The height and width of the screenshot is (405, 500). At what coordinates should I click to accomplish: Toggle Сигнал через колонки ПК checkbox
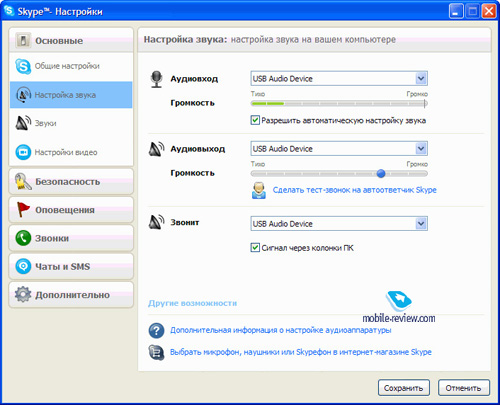pyautogui.click(x=255, y=248)
